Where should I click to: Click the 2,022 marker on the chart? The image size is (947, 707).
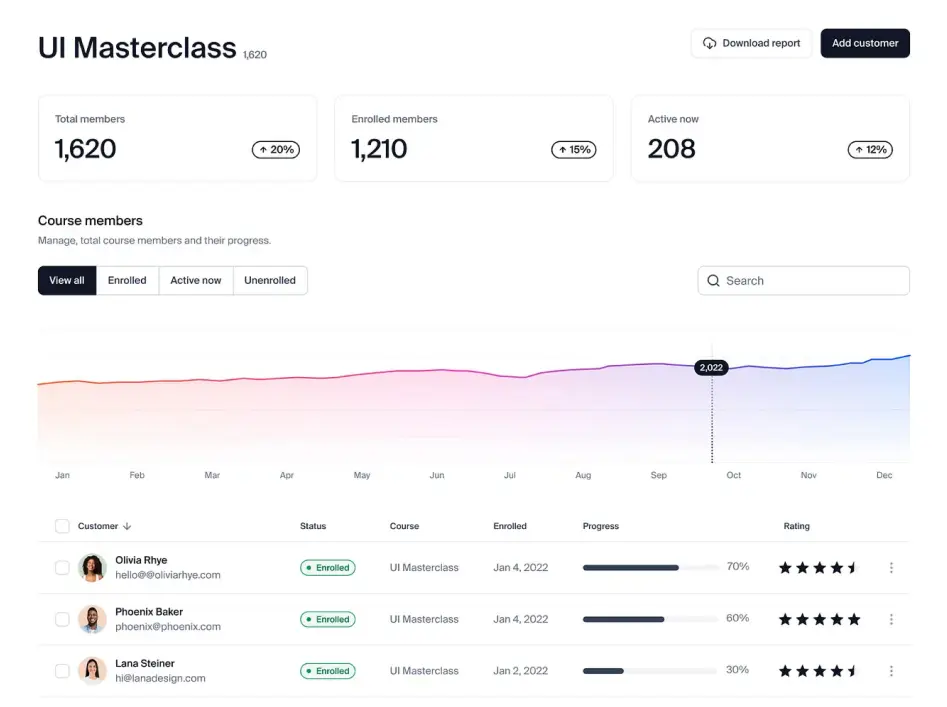pyautogui.click(x=711, y=368)
